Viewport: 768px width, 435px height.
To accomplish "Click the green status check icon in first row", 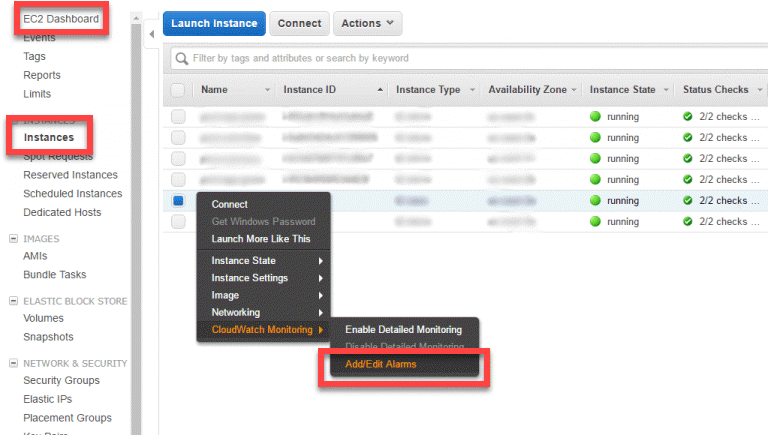I will pyautogui.click(x=687, y=117).
